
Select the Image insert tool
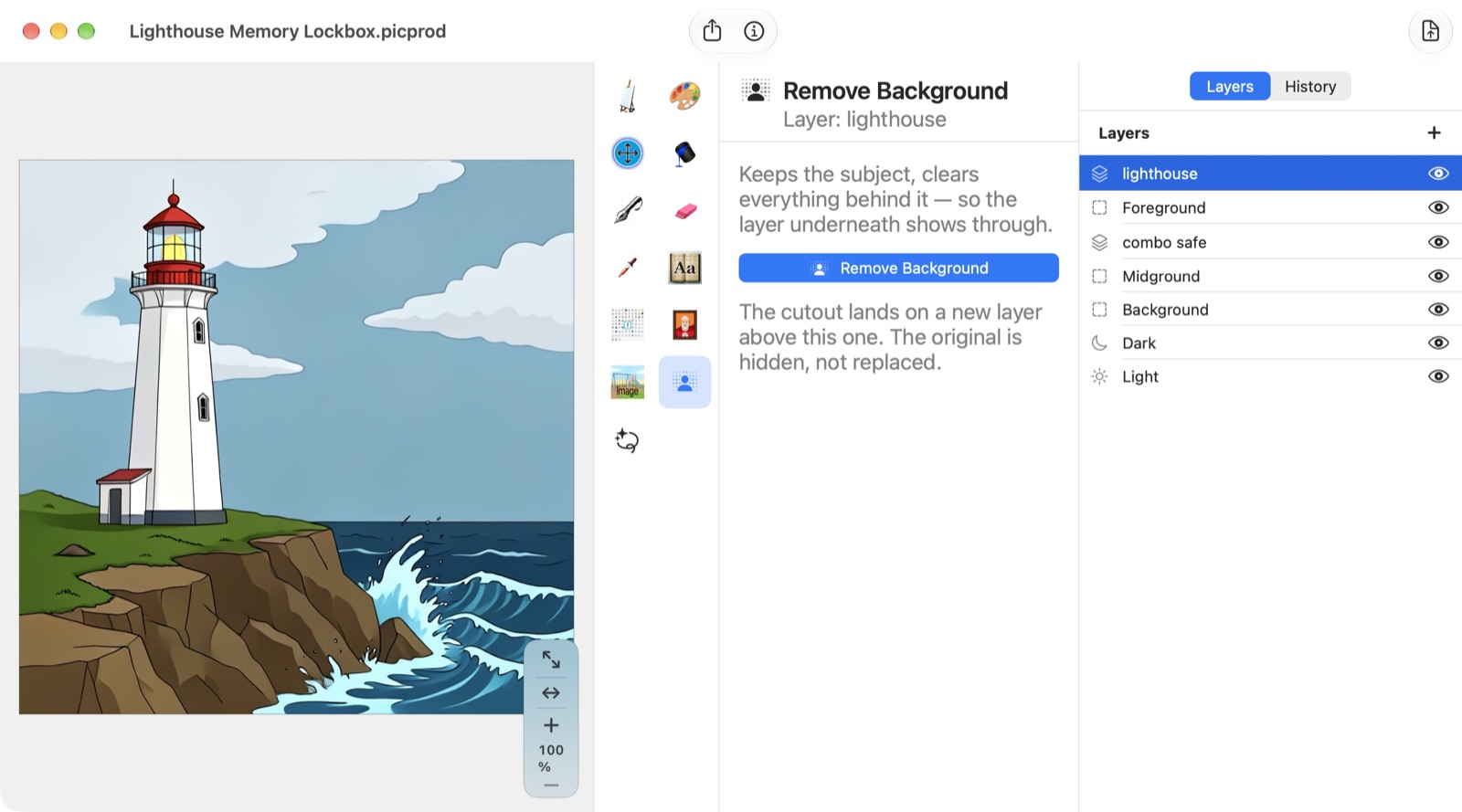(x=628, y=382)
